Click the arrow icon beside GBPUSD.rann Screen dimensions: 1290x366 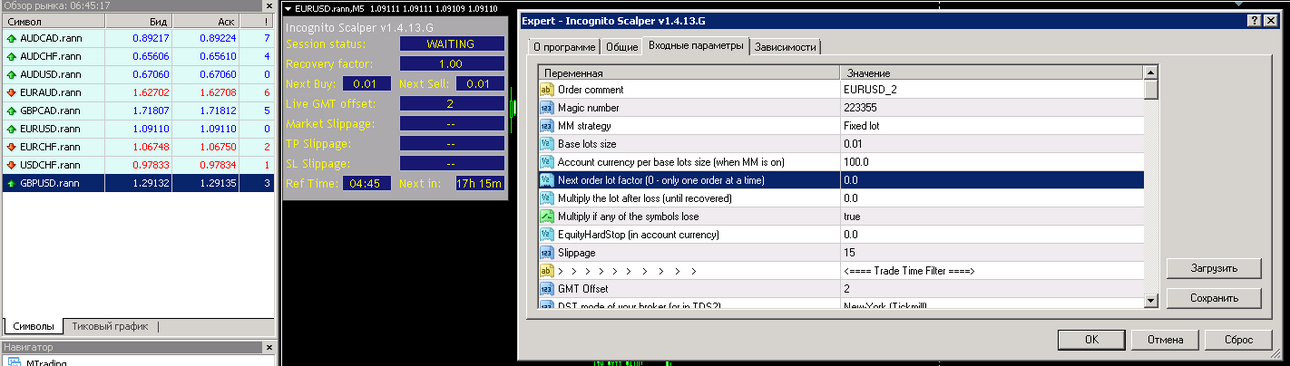click(x=11, y=183)
